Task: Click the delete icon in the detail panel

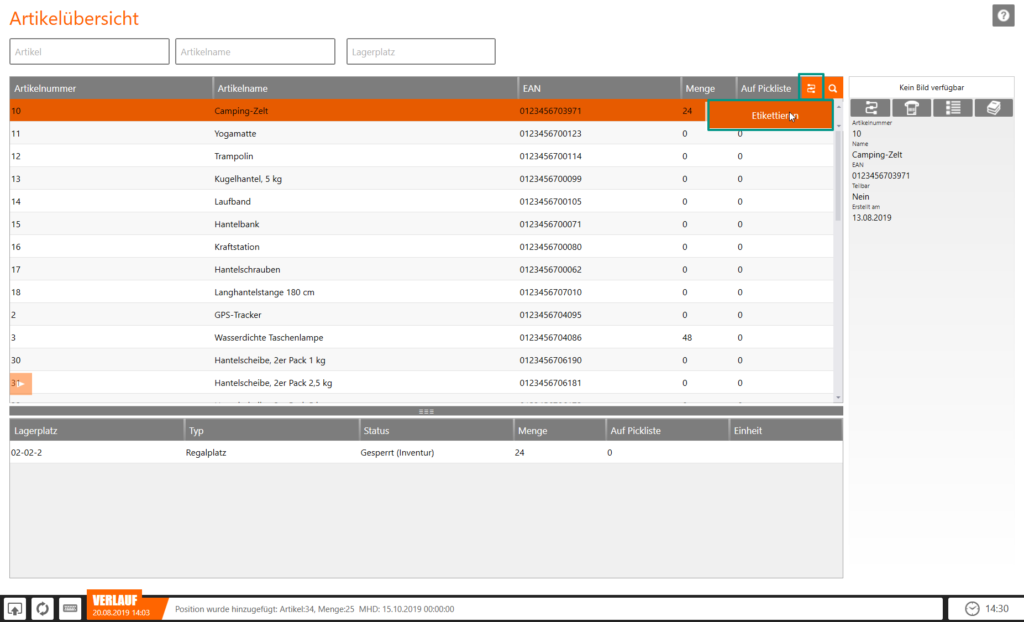Action: tap(910, 107)
